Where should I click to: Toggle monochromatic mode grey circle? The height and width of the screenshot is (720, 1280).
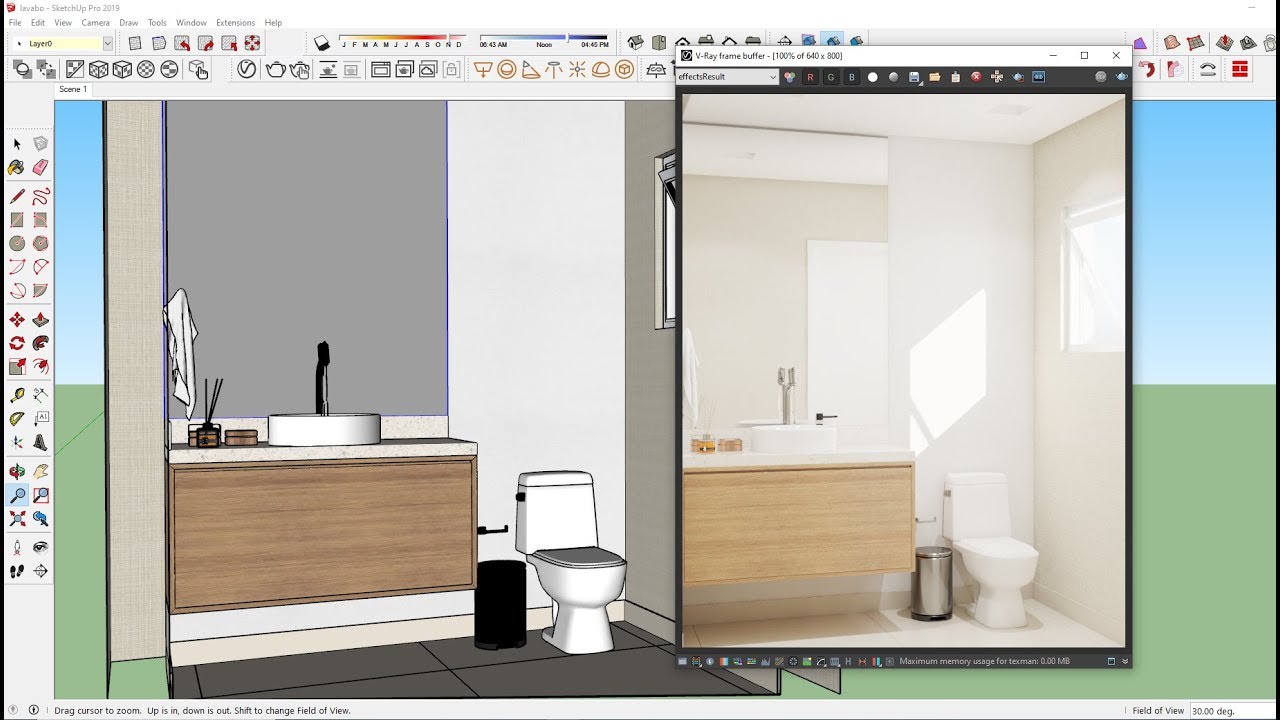[x=894, y=77]
